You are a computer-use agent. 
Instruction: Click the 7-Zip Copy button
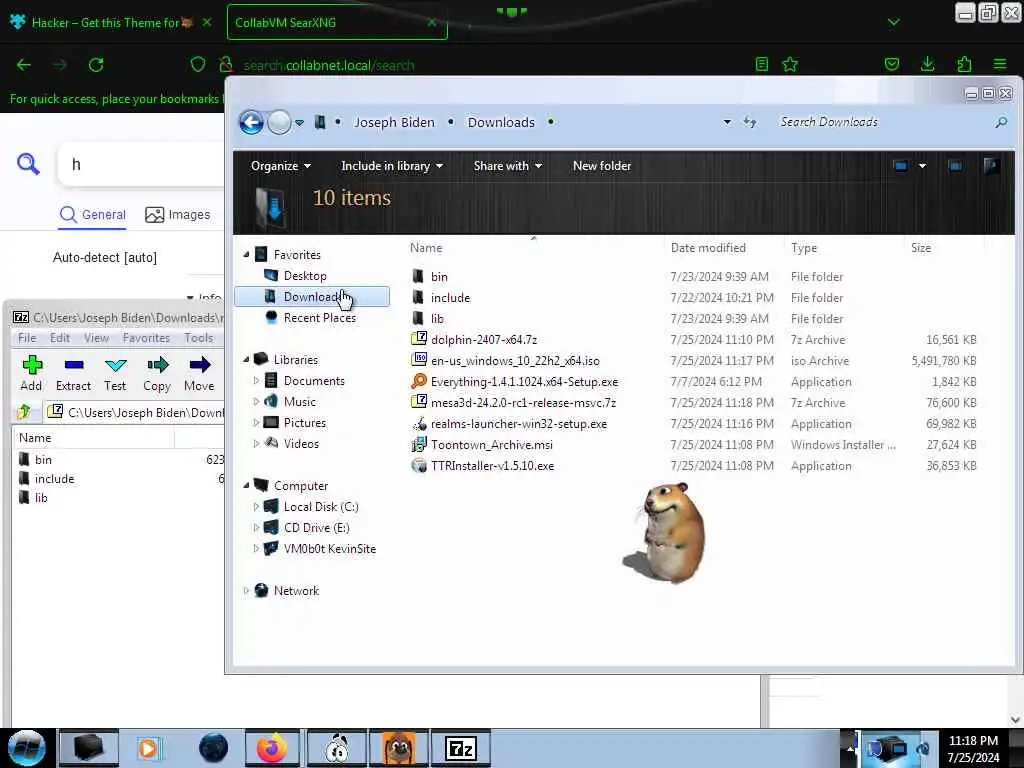[x=157, y=374]
